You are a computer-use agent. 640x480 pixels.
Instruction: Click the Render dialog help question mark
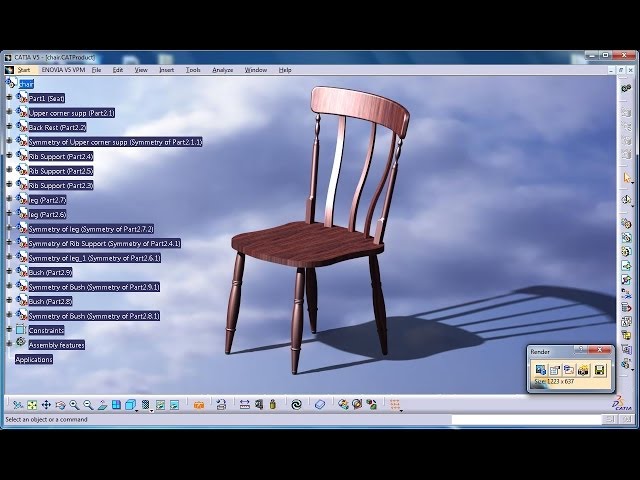(580, 350)
